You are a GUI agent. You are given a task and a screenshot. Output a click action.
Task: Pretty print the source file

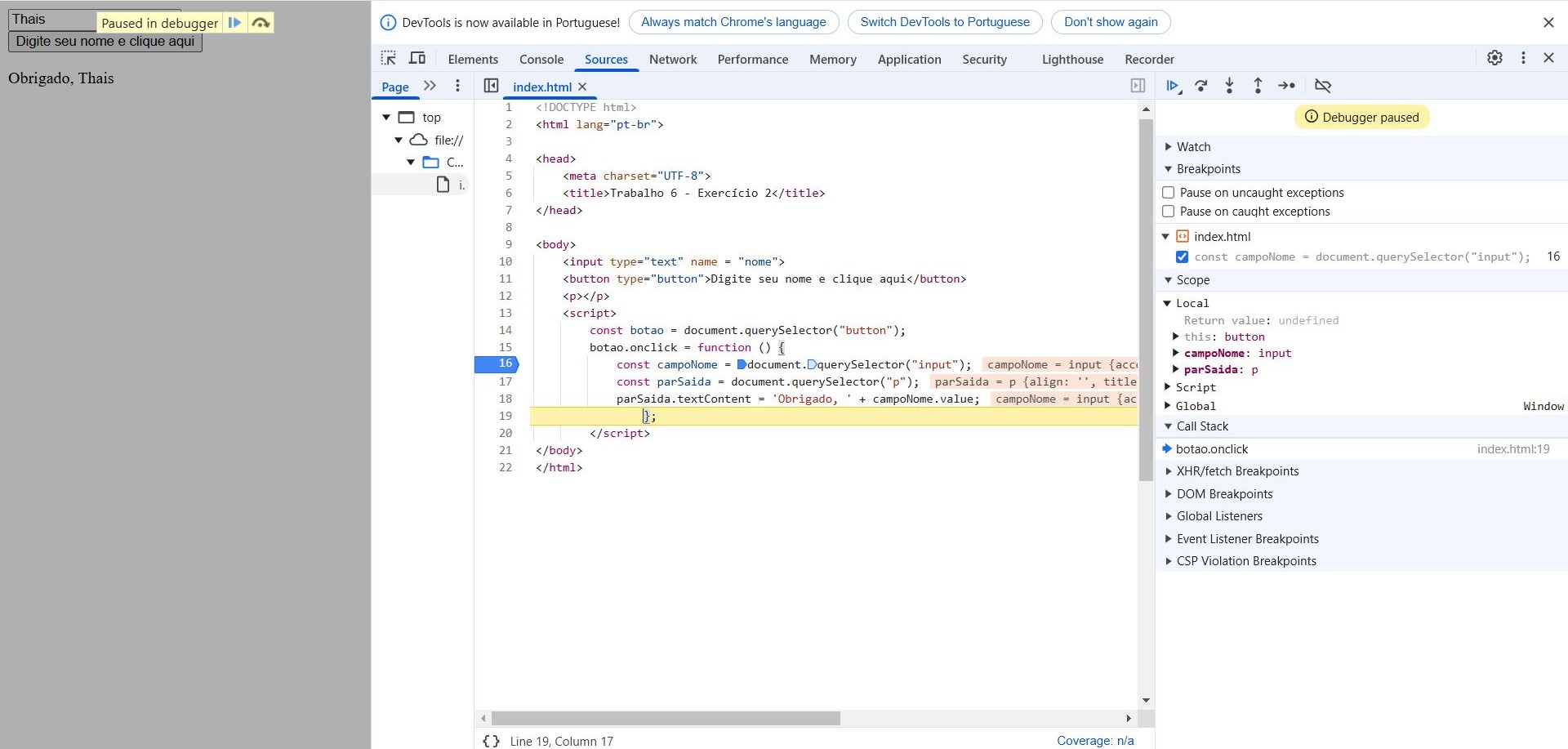[491, 741]
